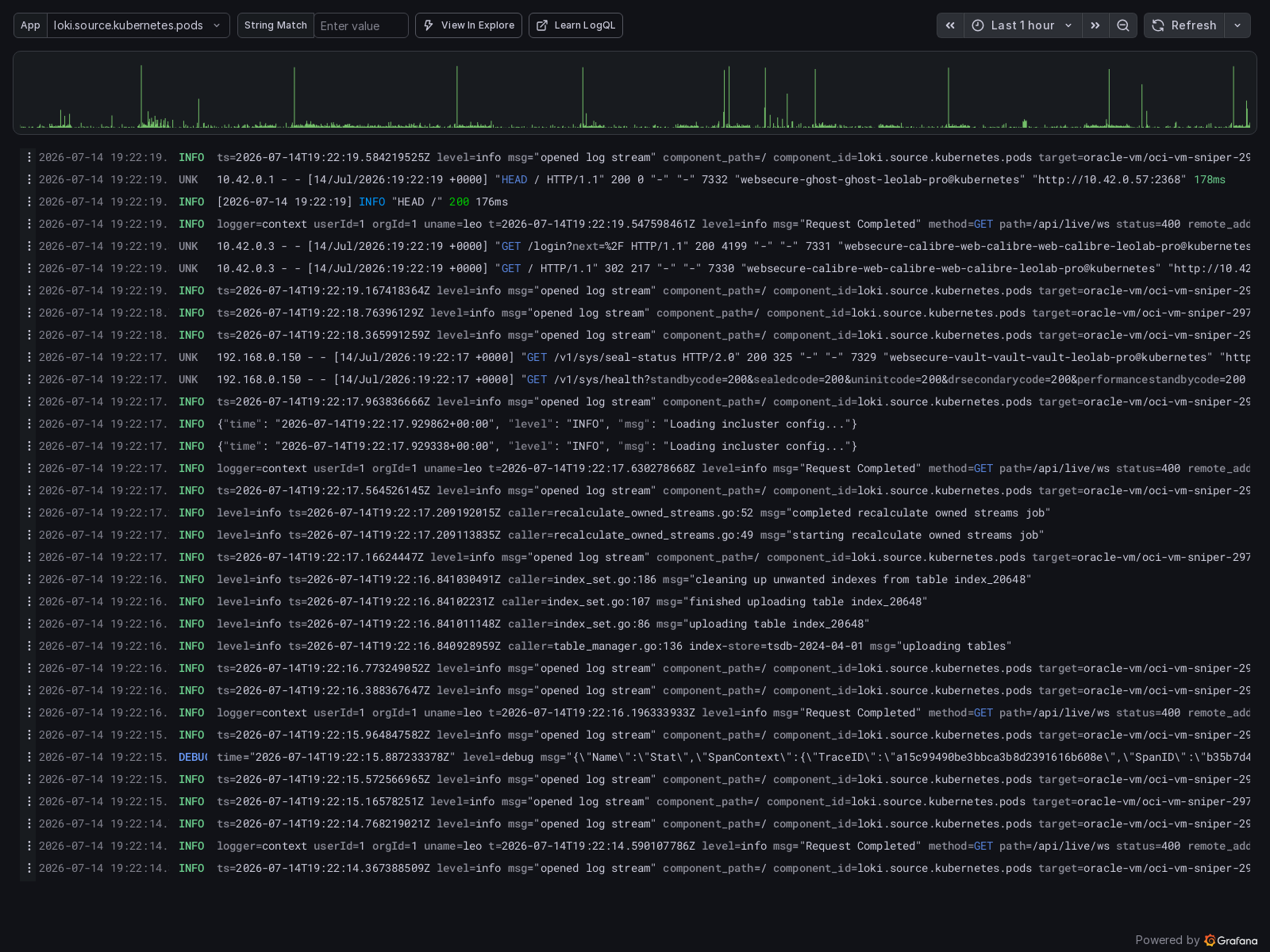Open the Last 1 hour time picker
The height and width of the screenshot is (952, 1270).
point(1023,25)
